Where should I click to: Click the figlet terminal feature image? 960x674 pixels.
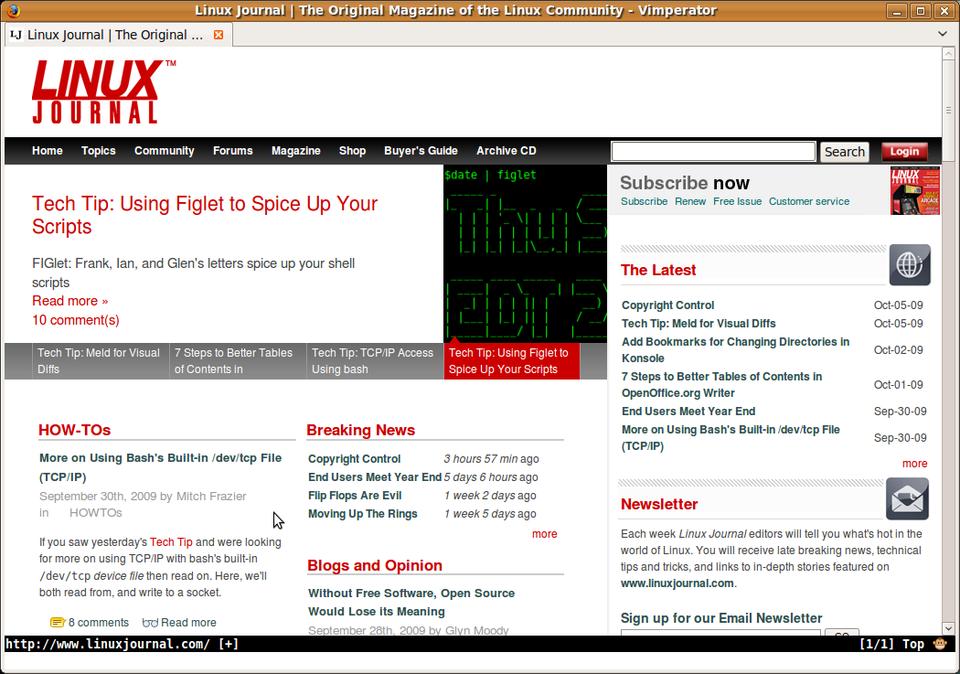point(525,253)
